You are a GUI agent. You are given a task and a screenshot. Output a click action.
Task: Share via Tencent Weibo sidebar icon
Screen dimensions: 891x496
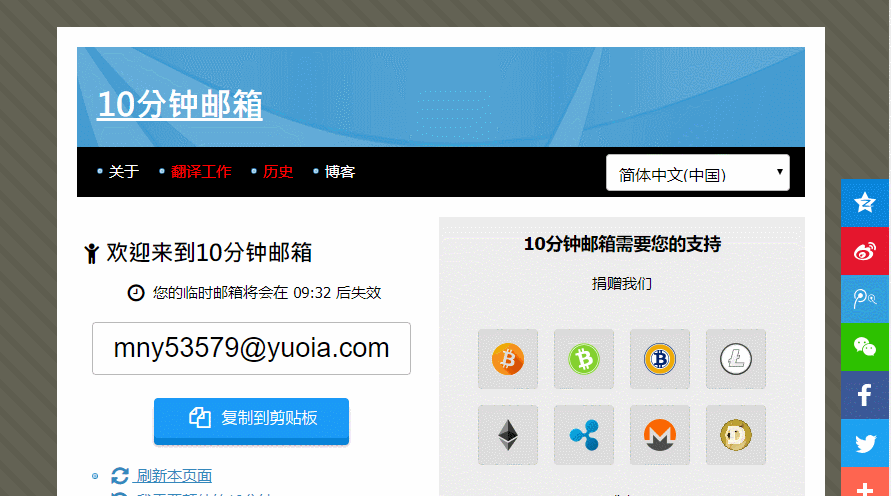pos(865,299)
